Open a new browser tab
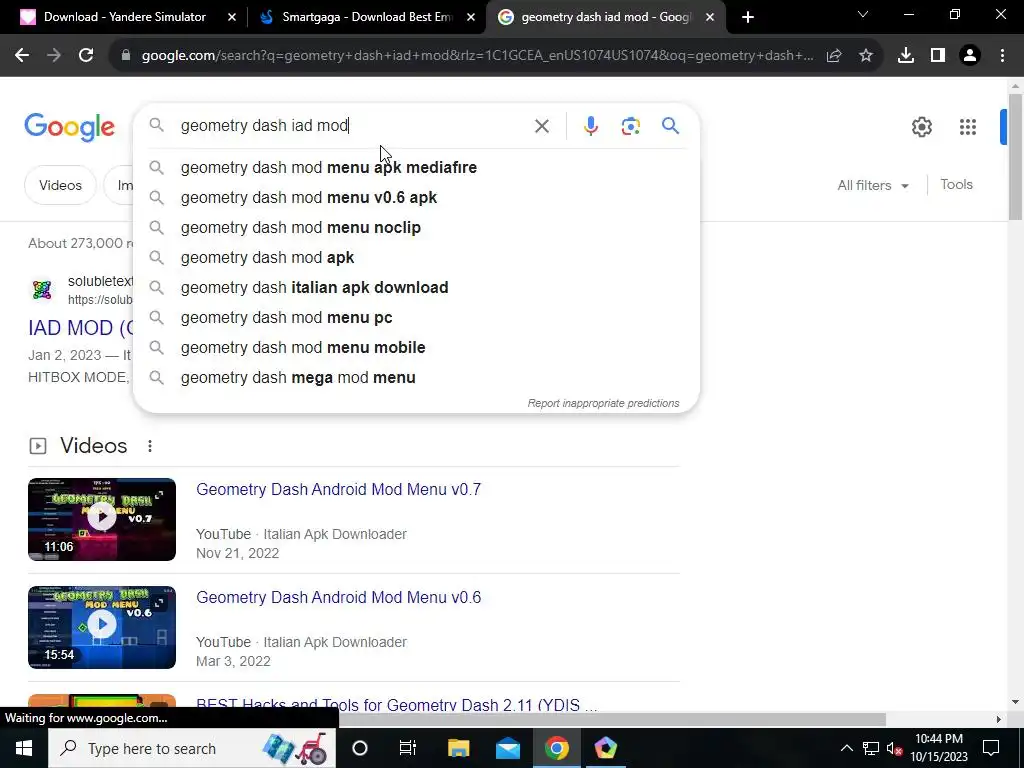 pyautogui.click(x=748, y=17)
